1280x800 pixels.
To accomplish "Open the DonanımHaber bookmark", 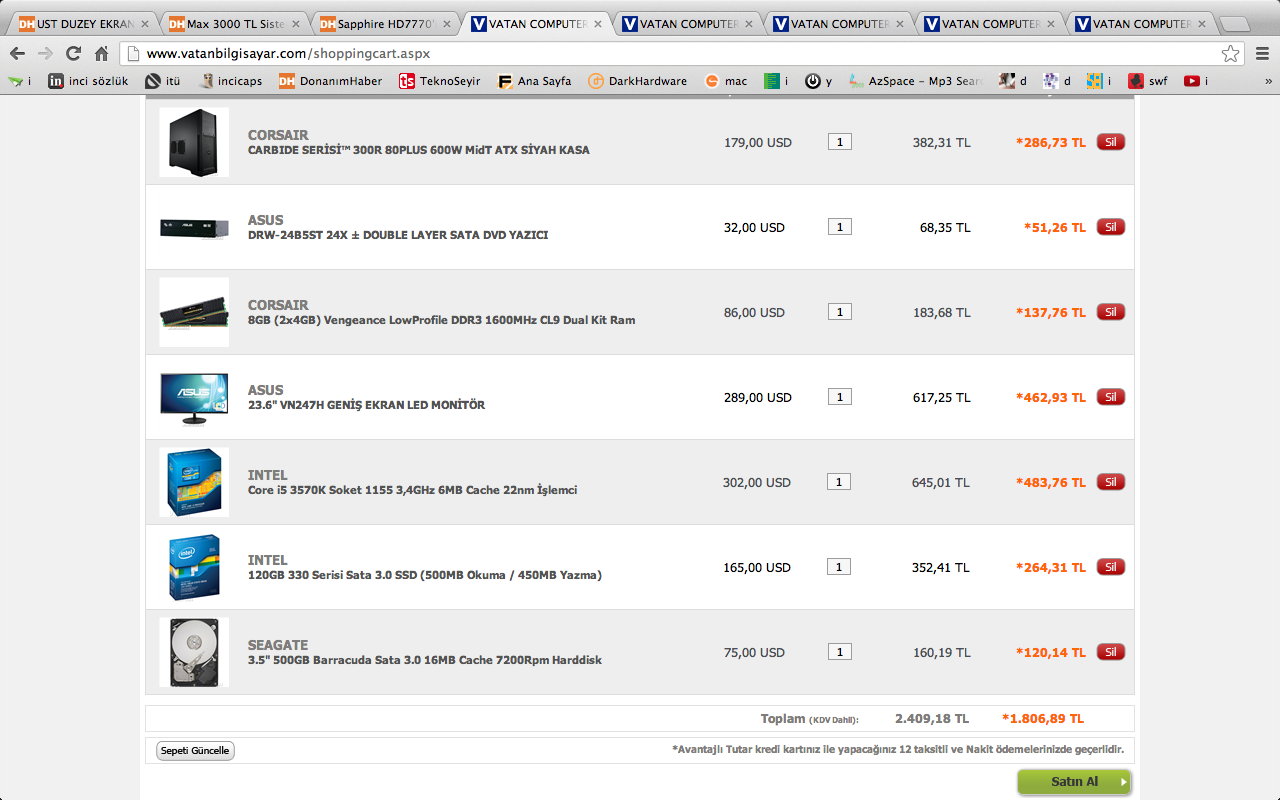I will click(x=330, y=81).
